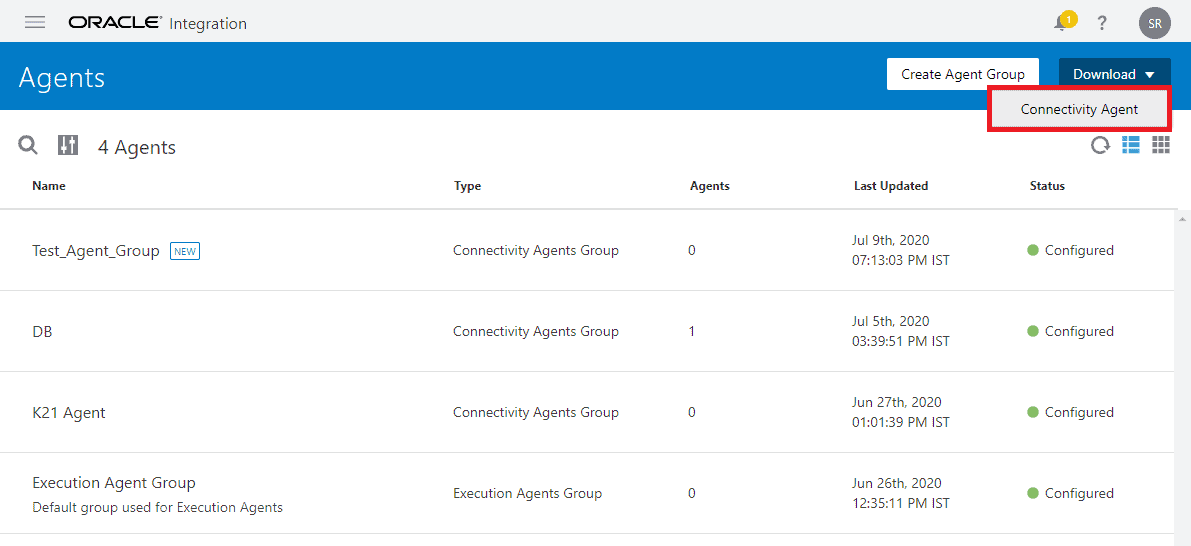Image resolution: width=1191 pixels, height=546 pixels.
Task: Click the Jun 26th, 2020 timestamp
Action: [901, 494]
